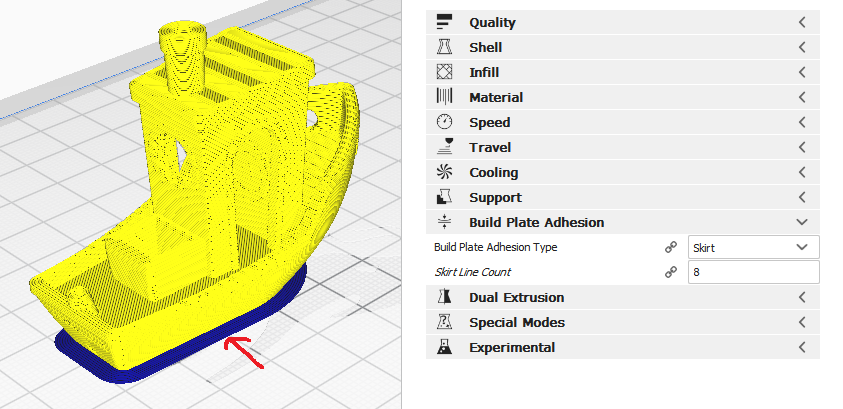Click the Support category icon

(444, 197)
